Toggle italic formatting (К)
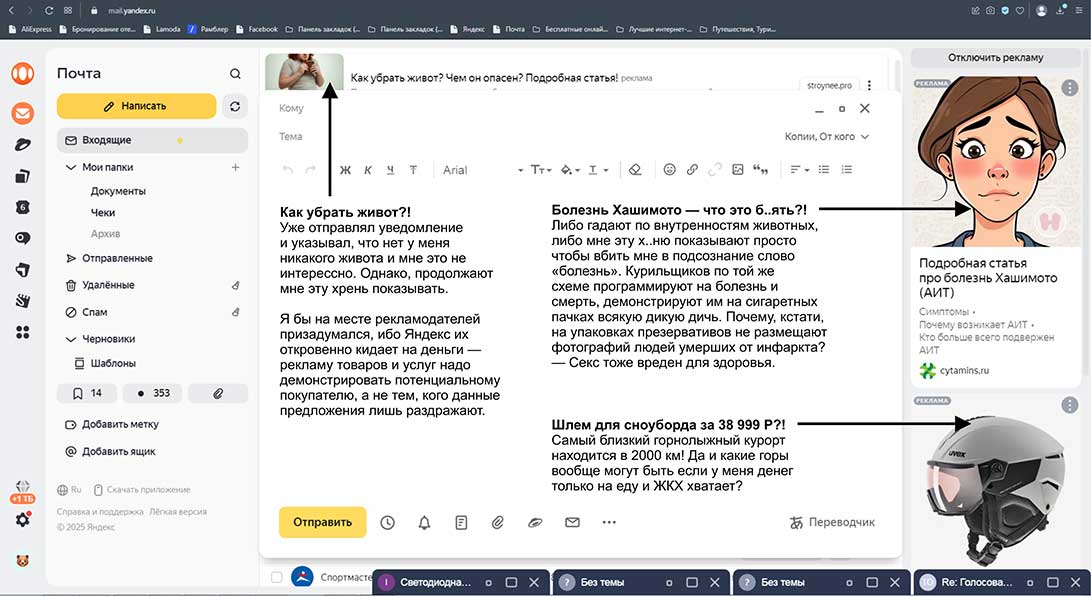Viewport: 1091px width, 596px height. coord(368,170)
